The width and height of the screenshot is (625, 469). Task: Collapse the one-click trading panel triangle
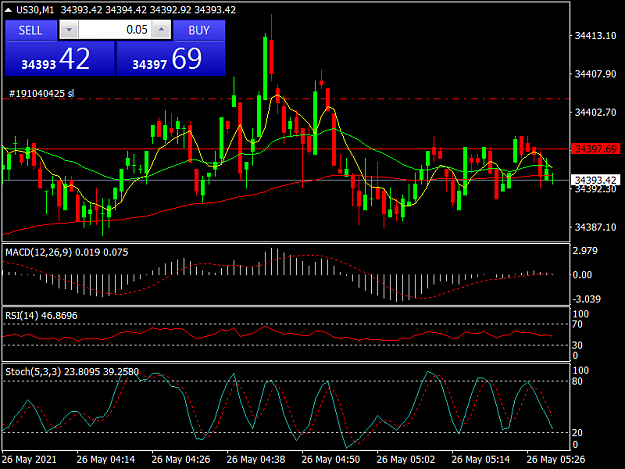tap(8, 10)
